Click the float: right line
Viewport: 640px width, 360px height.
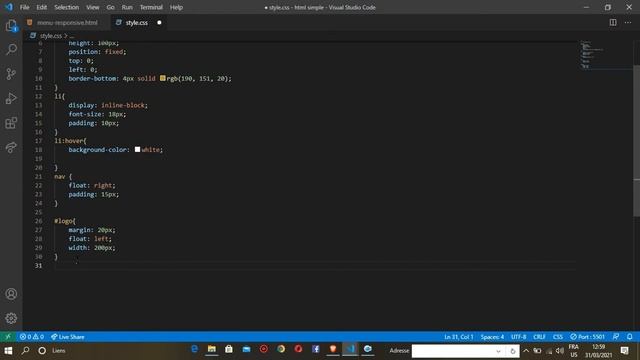[x=92, y=185]
